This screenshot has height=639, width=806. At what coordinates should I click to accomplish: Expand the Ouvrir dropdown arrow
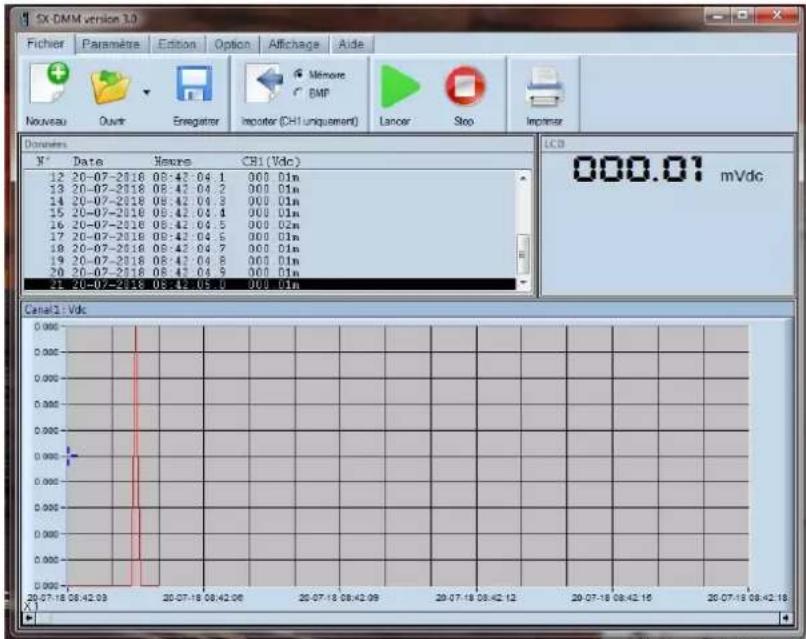point(146,93)
